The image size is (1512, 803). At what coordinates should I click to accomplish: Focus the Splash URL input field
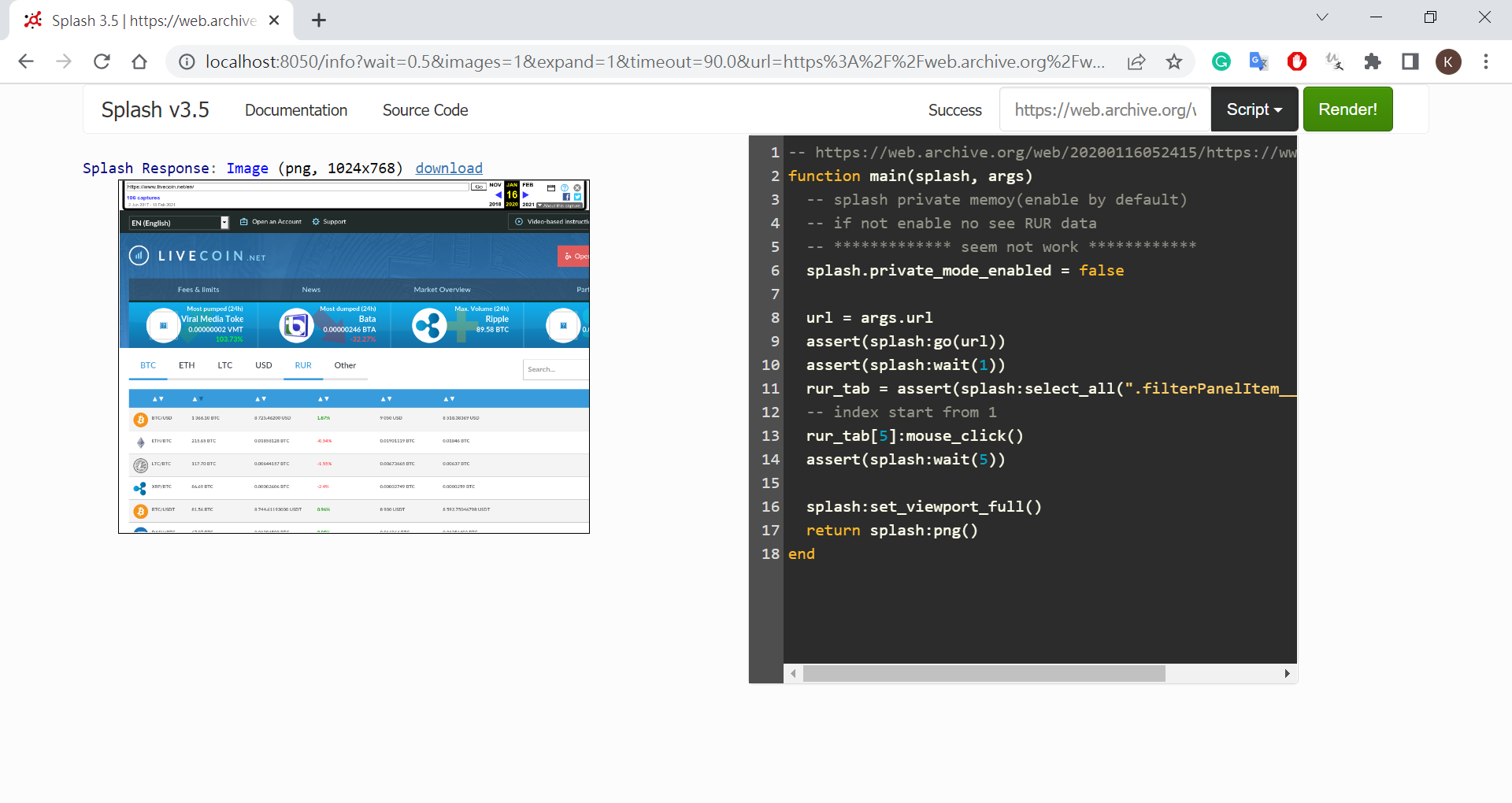(1104, 109)
